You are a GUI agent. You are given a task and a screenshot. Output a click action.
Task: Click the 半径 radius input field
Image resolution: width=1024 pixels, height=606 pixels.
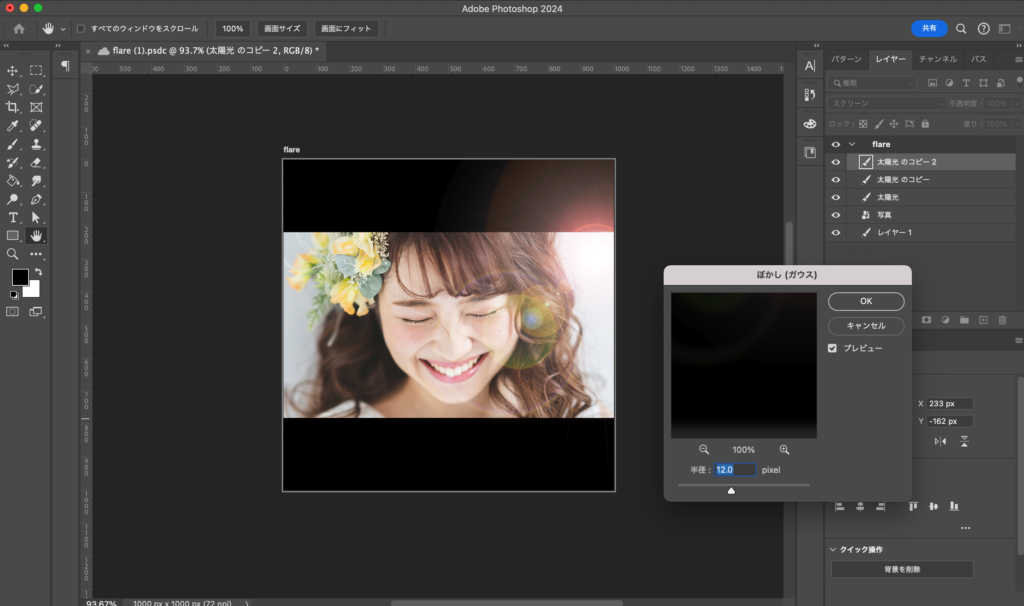735,469
